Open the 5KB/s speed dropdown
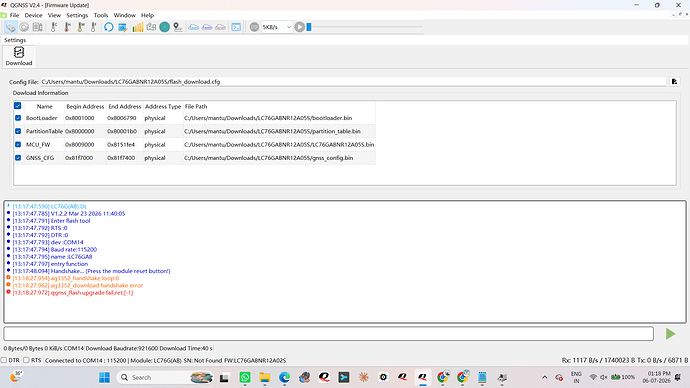The width and height of the screenshot is (690, 388). pos(277,27)
